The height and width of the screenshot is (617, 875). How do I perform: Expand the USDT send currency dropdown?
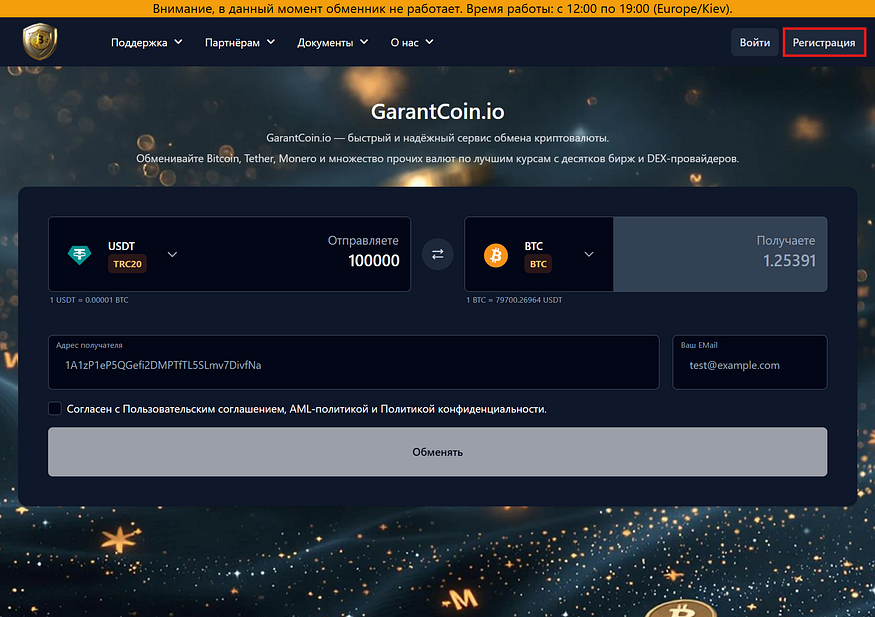click(172, 254)
